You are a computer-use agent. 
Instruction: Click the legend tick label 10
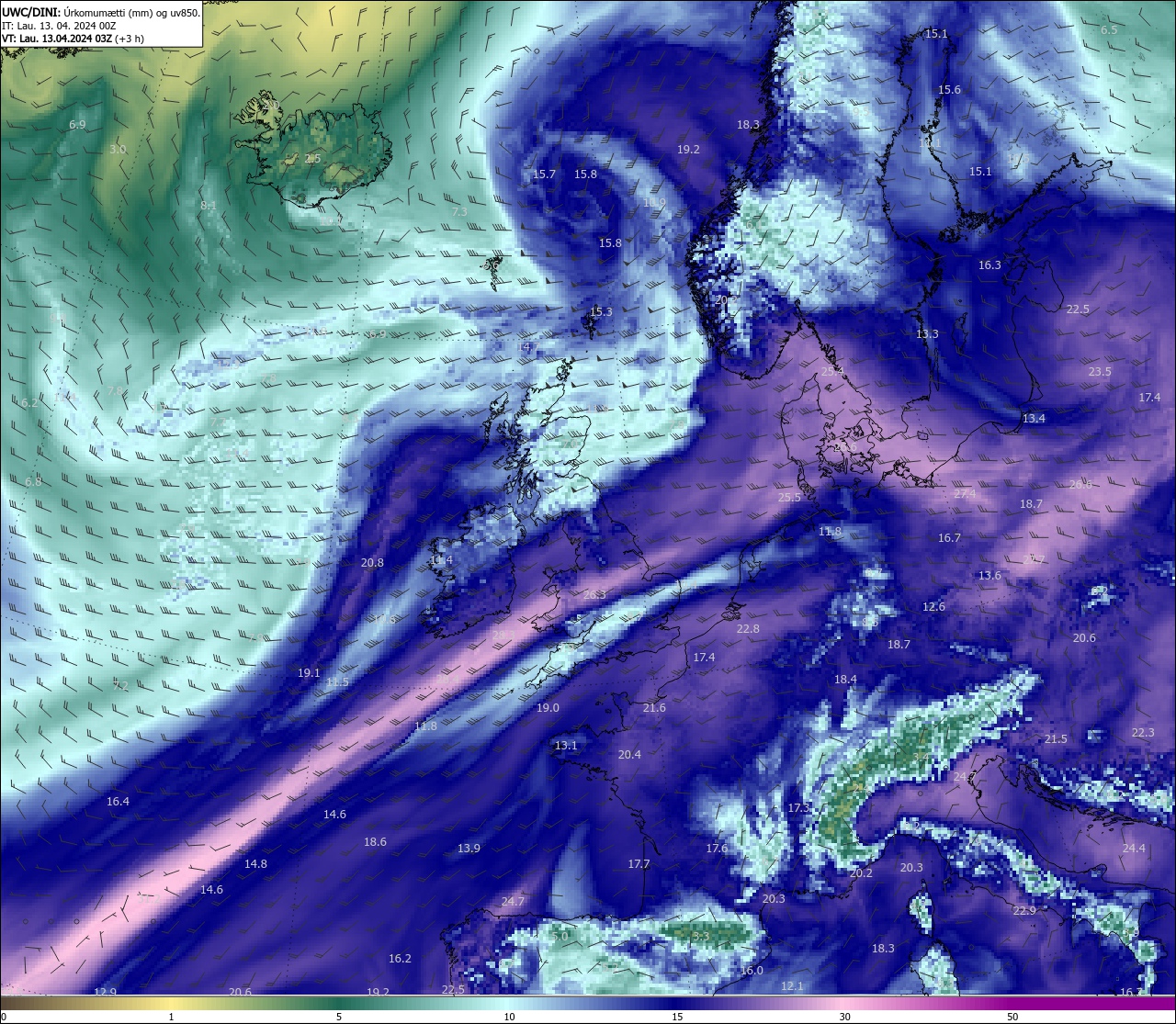coord(508,1017)
